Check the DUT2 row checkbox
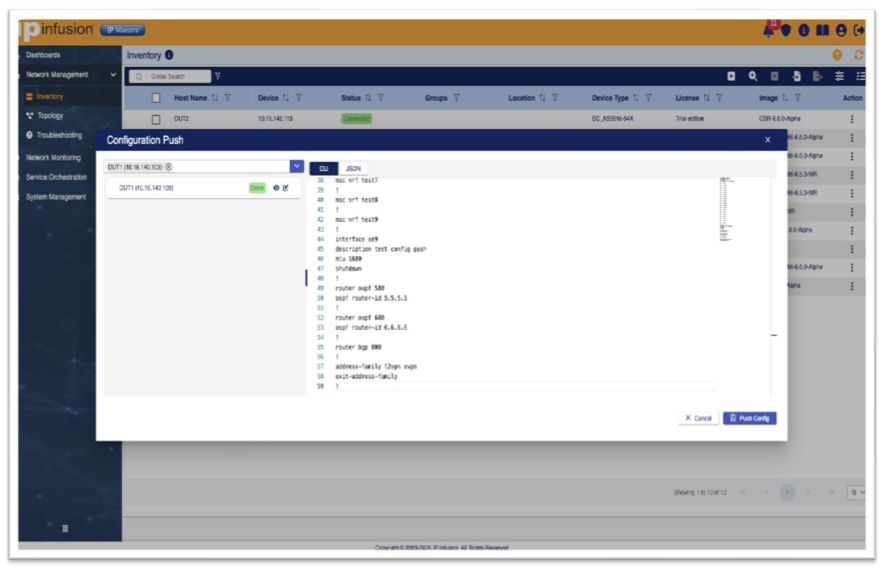Image resolution: width=888 pixels, height=576 pixels. (156, 119)
